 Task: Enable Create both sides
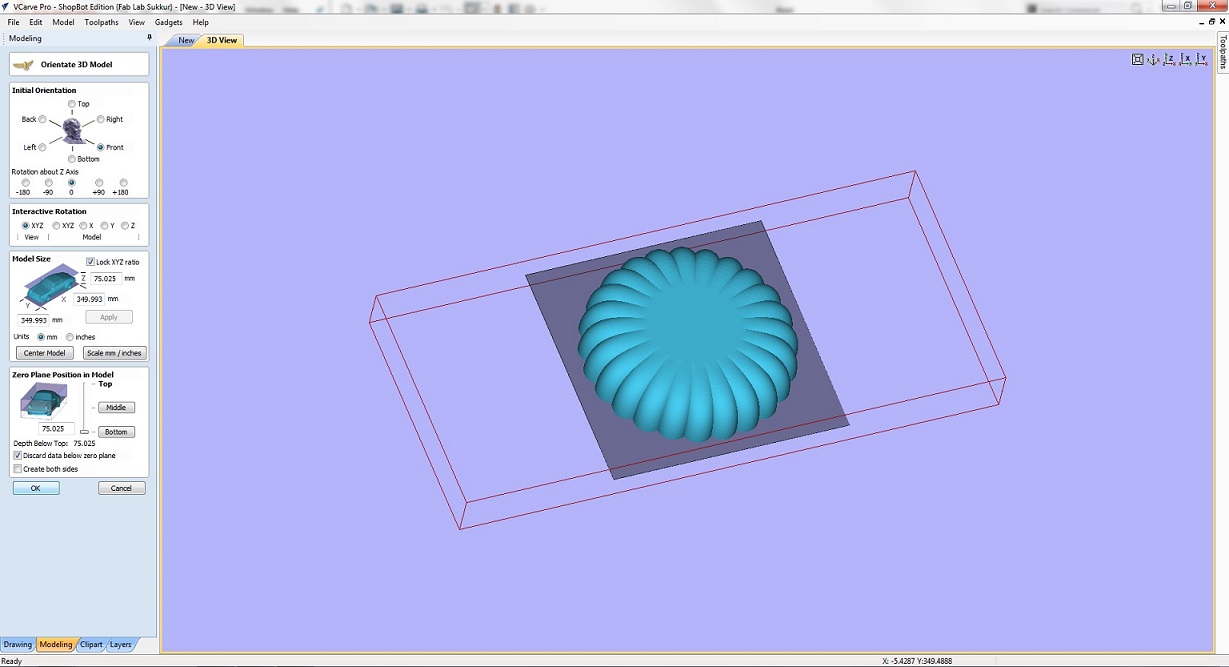[18, 469]
